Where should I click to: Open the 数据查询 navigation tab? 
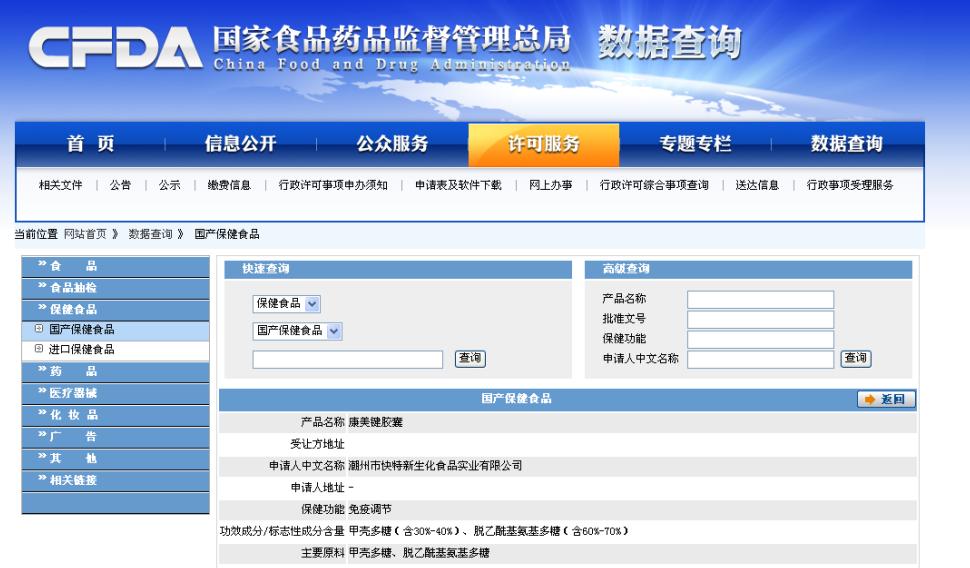click(846, 144)
